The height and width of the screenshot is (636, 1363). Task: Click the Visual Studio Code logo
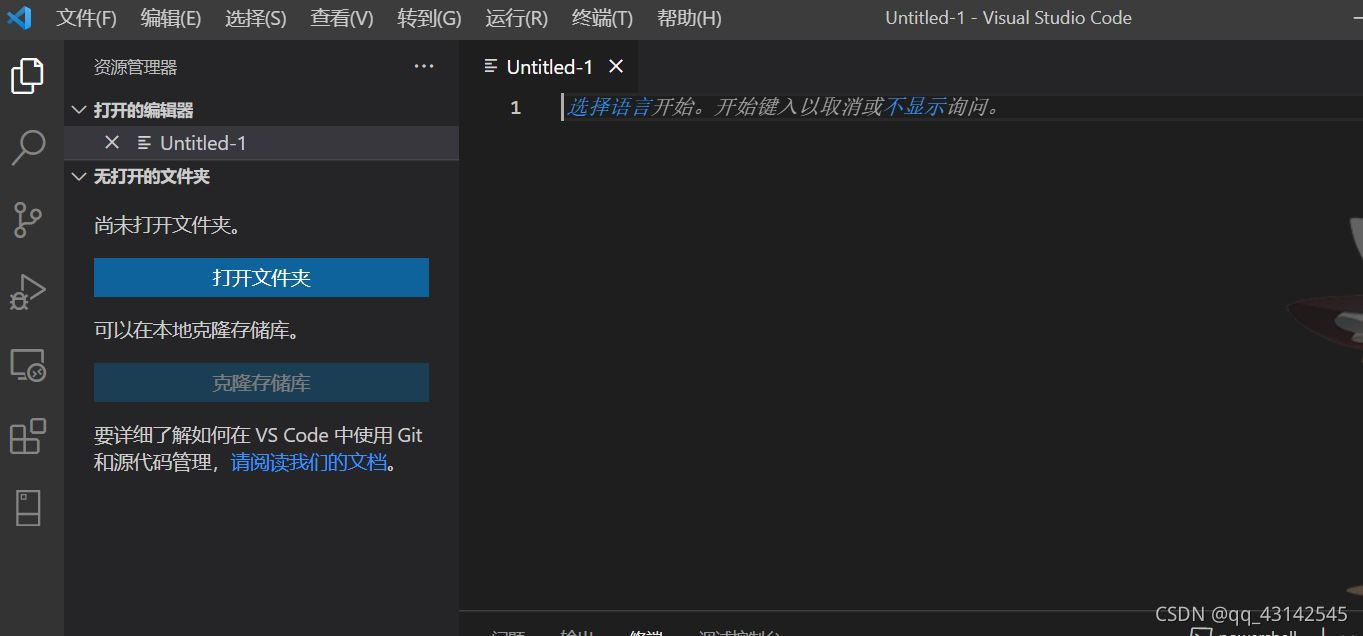(x=20, y=17)
